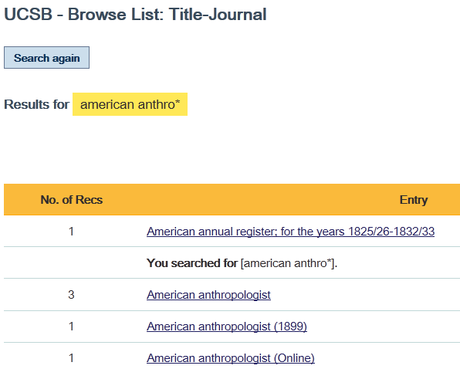
Task: Click the 'Results for' label
Action: [37, 104]
